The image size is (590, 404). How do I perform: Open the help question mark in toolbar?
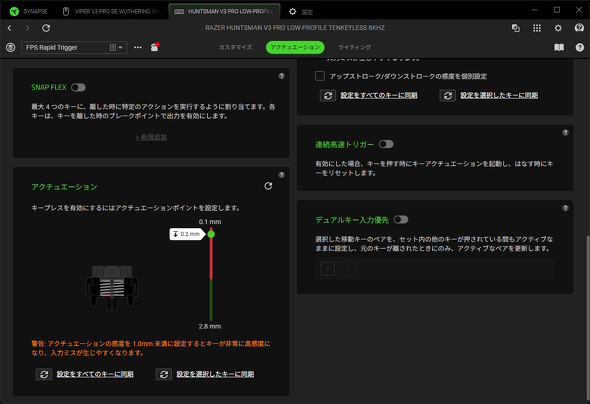580,47
